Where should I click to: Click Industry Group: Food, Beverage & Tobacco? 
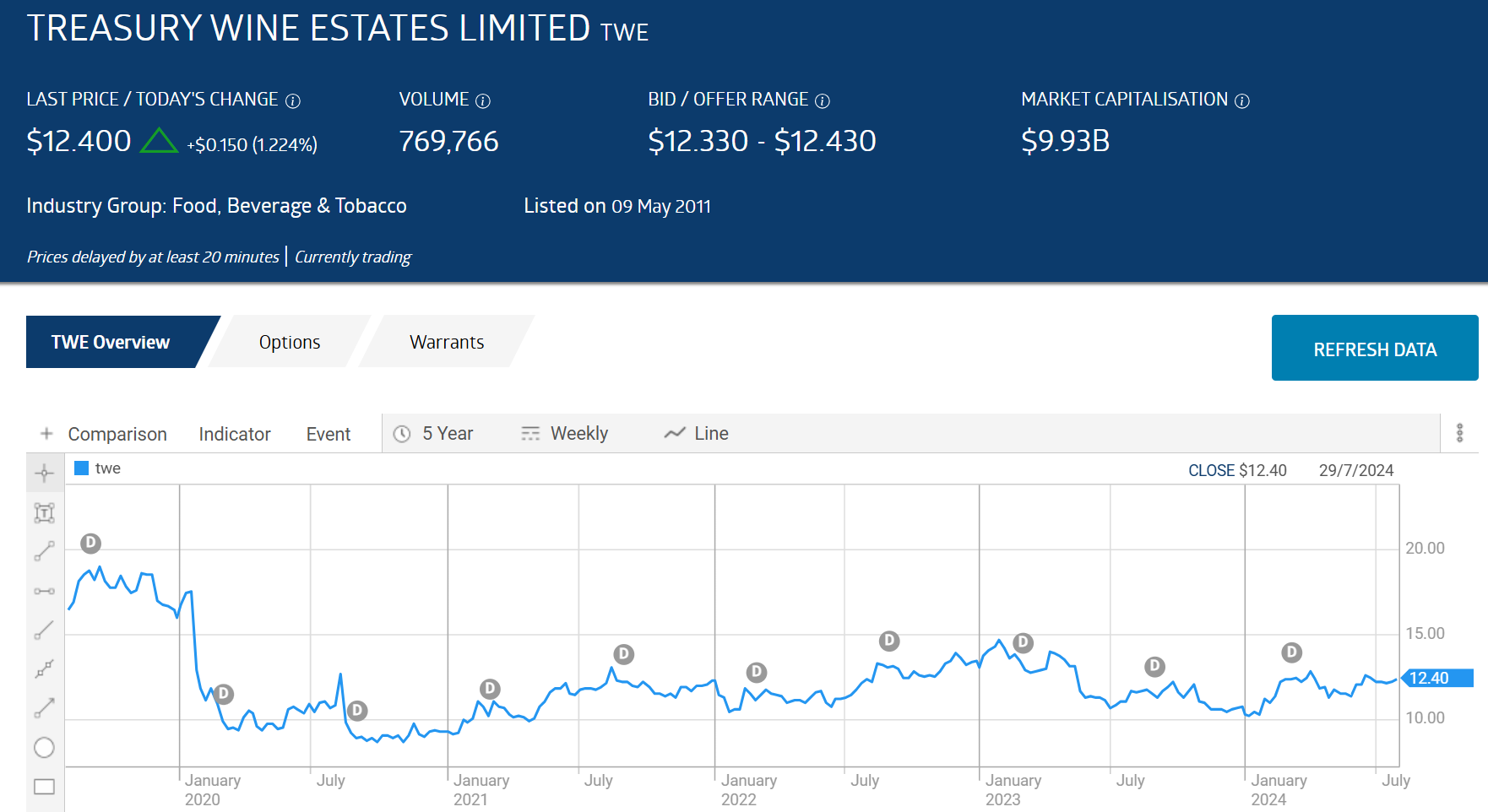[216, 206]
